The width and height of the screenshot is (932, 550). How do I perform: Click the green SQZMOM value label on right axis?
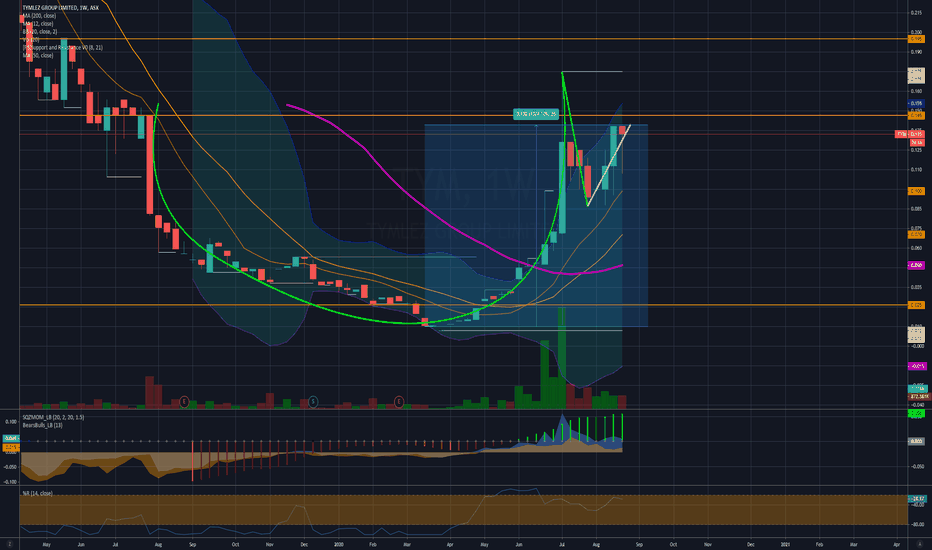pos(916,413)
